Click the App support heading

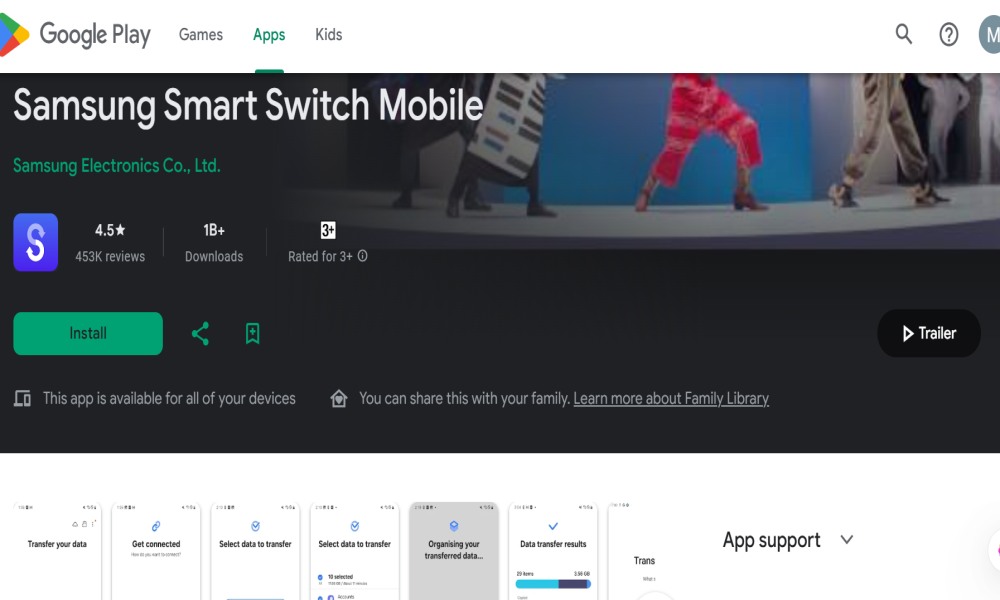[771, 541]
